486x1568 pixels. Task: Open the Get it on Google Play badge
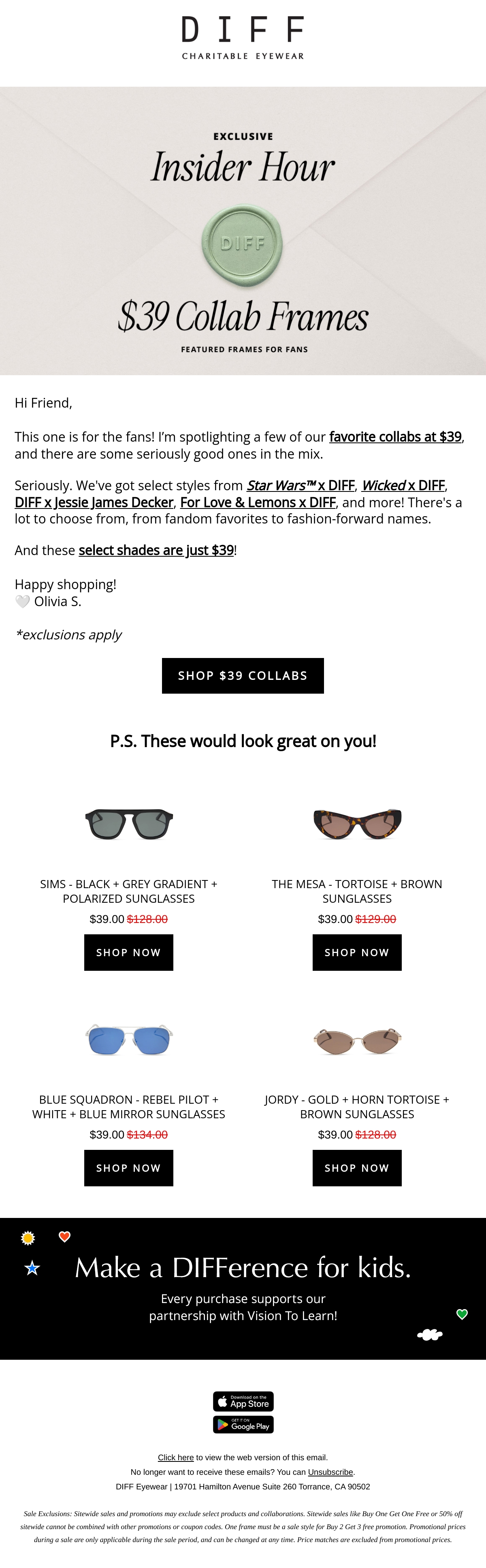pyautogui.click(x=243, y=1424)
